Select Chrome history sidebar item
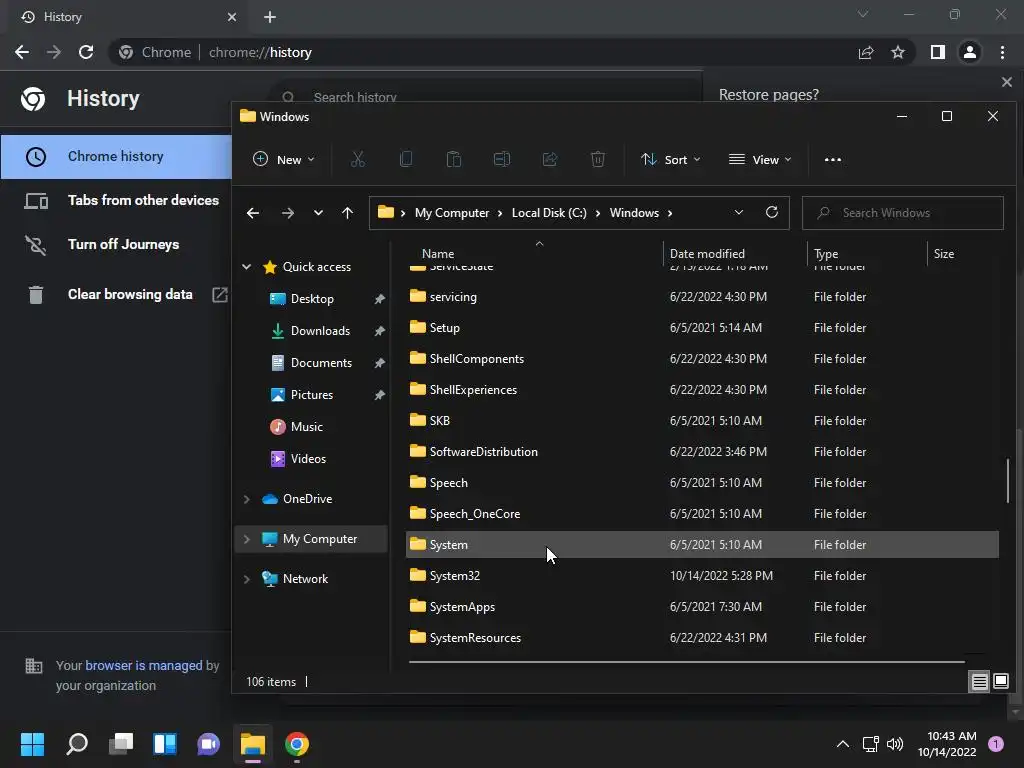 pyautogui.click(x=116, y=157)
